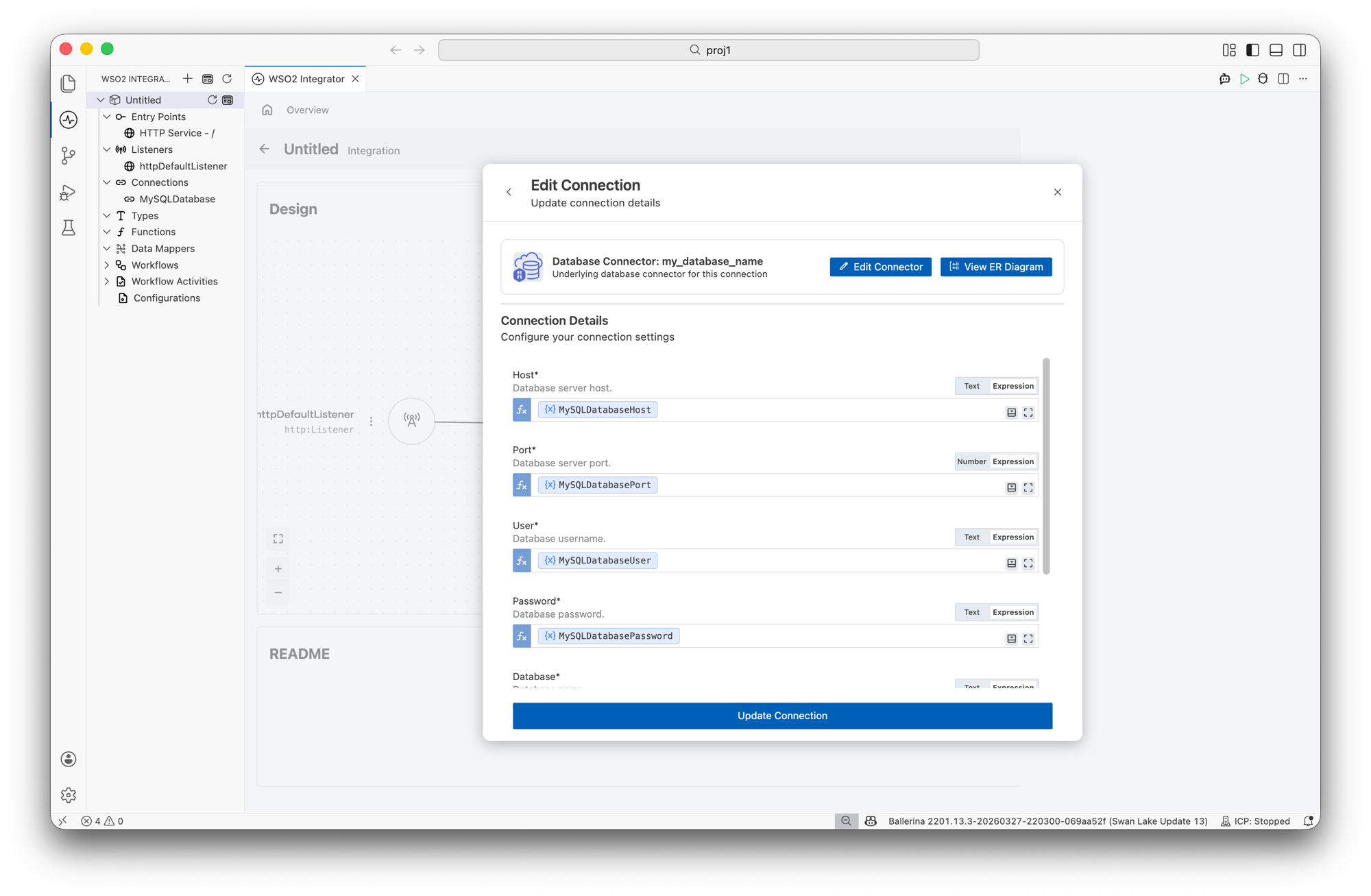Open helper panel icon for User field
The image size is (1371, 896).
tap(1011, 564)
